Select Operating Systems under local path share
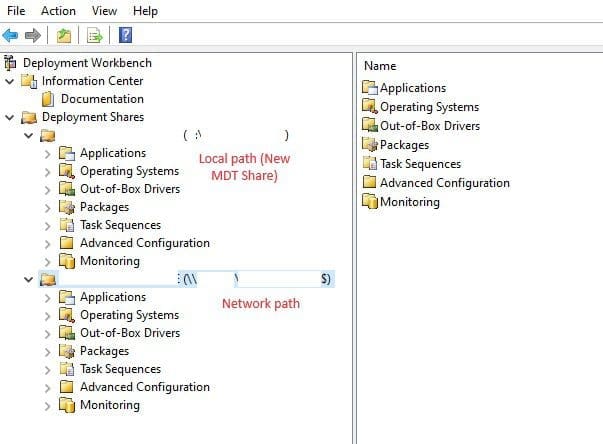The image size is (603, 444). pyautogui.click(x=129, y=171)
